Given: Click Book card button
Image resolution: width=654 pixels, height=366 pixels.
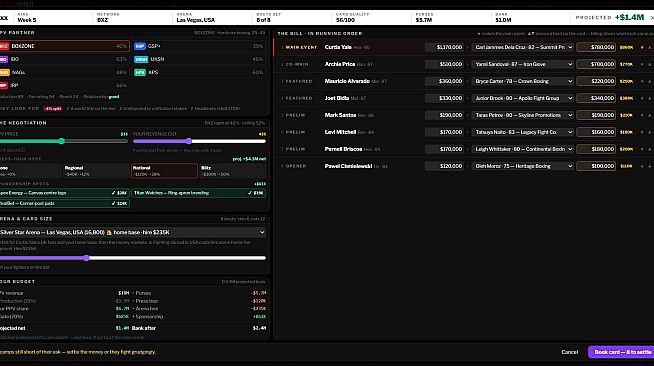Looking at the screenshot, I should 621,352.
